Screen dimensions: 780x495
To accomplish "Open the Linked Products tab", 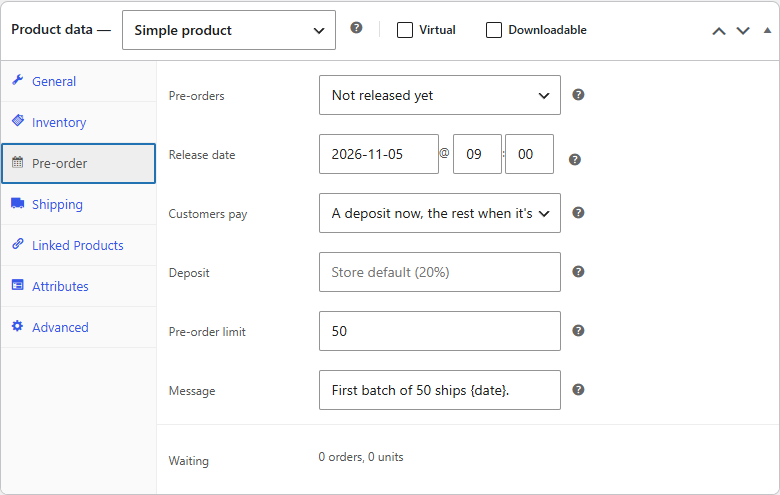I will tap(79, 245).
